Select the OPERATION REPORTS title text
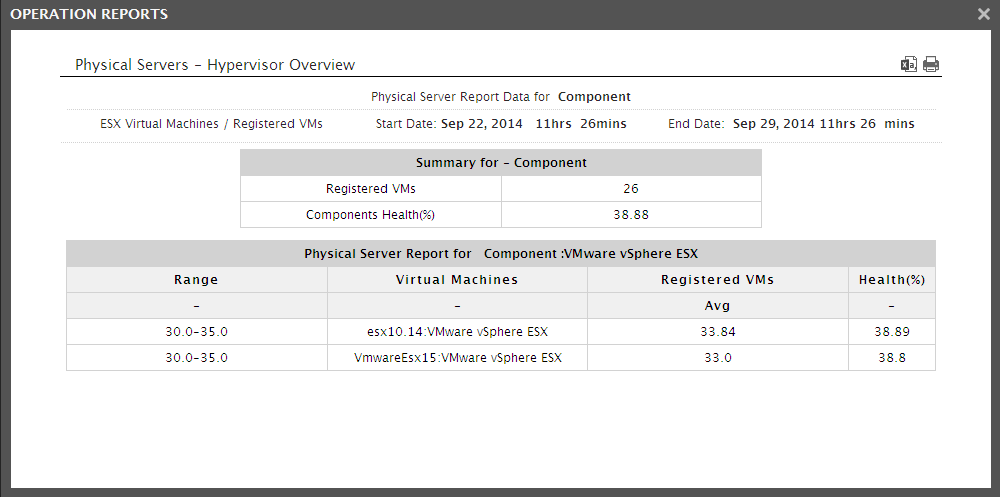Image resolution: width=1000 pixels, height=497 pixels. pos(89,14)
